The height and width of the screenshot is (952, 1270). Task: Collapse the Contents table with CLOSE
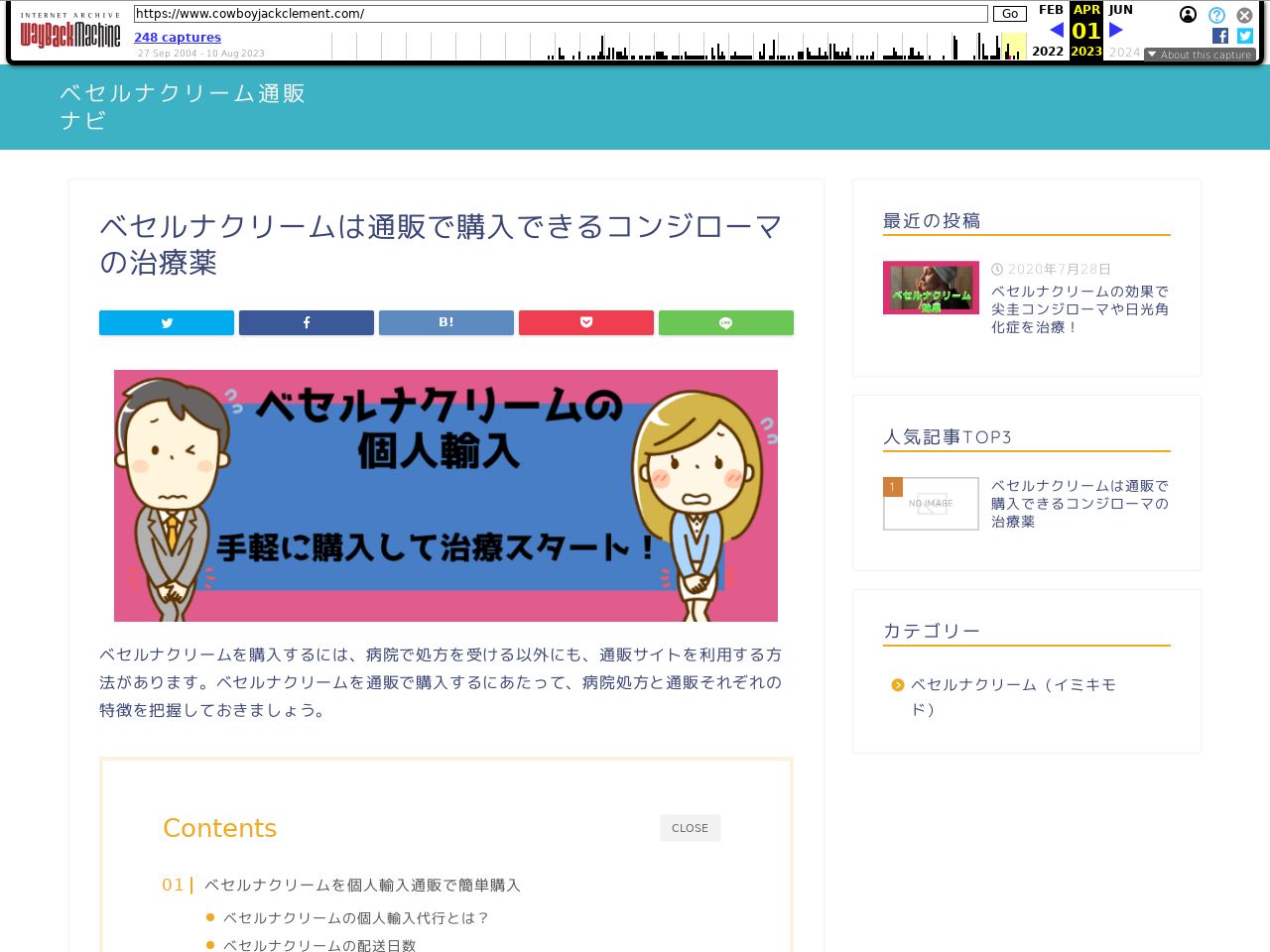coord(690,828)
